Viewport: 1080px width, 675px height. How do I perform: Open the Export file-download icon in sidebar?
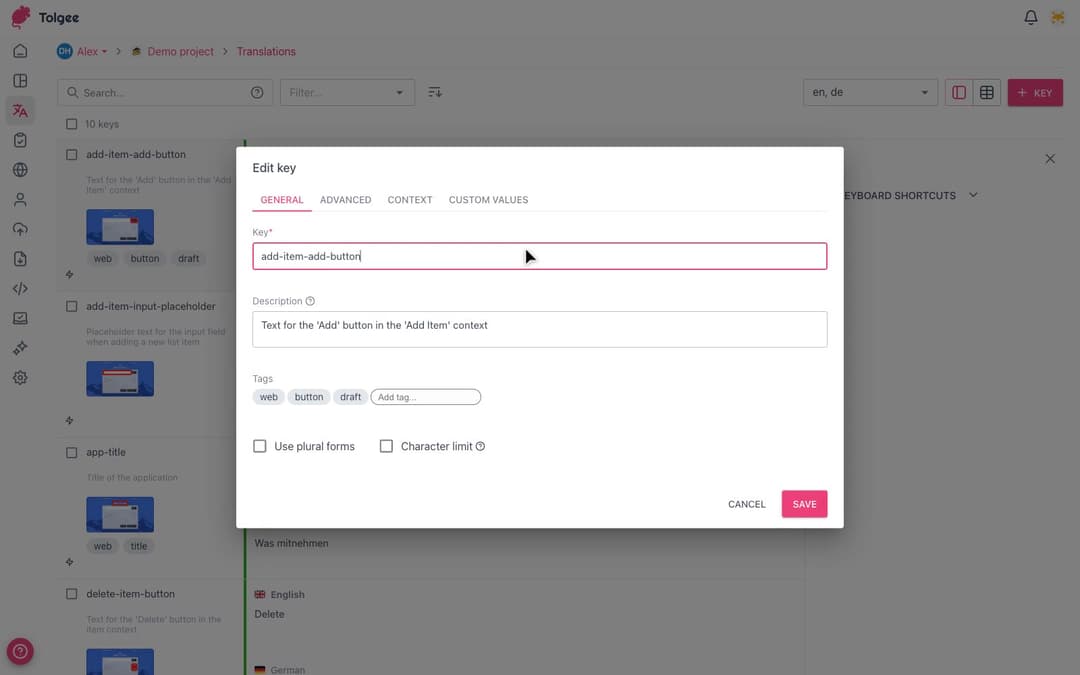click(x=20, y=259)
